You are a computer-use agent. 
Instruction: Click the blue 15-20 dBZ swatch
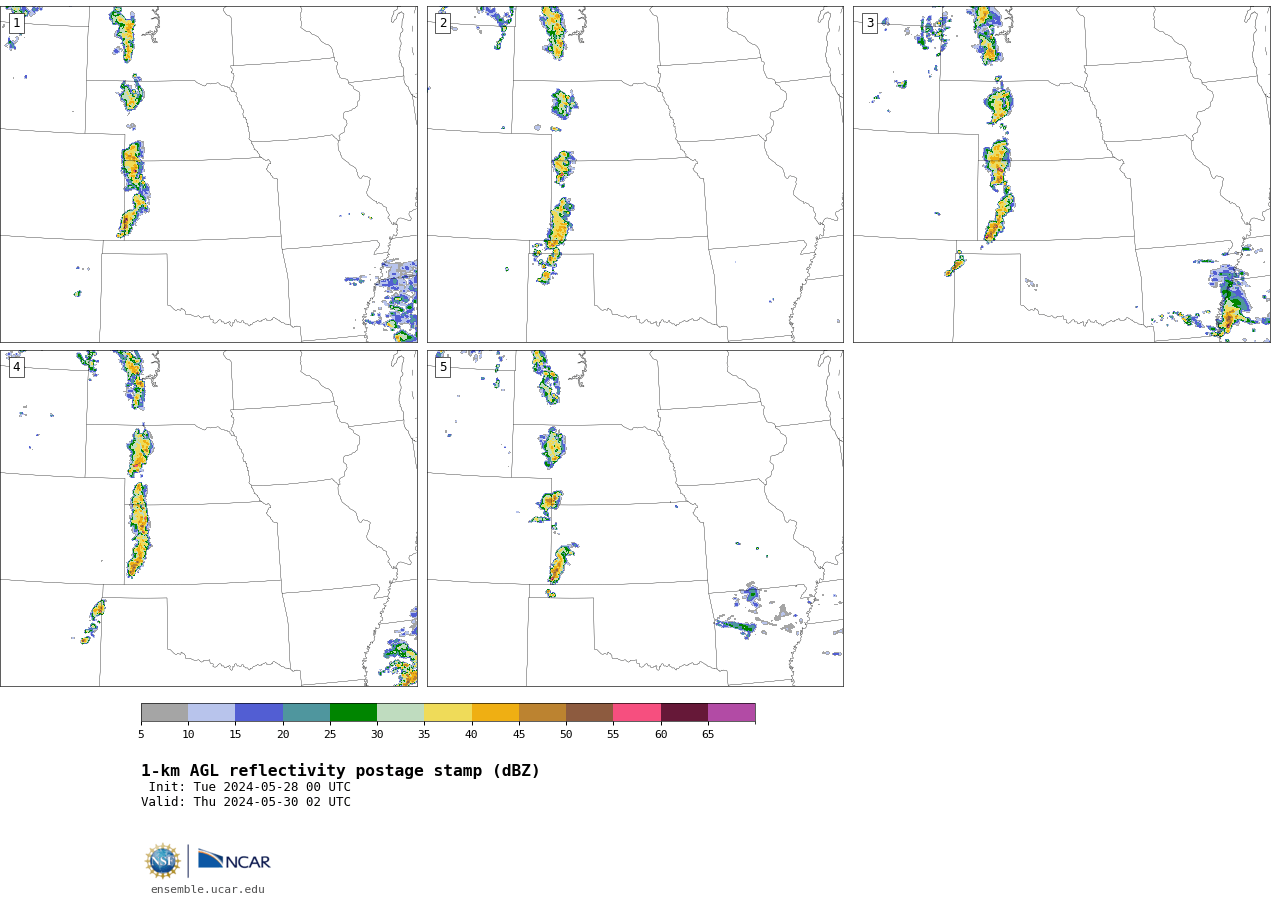[x=259, y=713]
